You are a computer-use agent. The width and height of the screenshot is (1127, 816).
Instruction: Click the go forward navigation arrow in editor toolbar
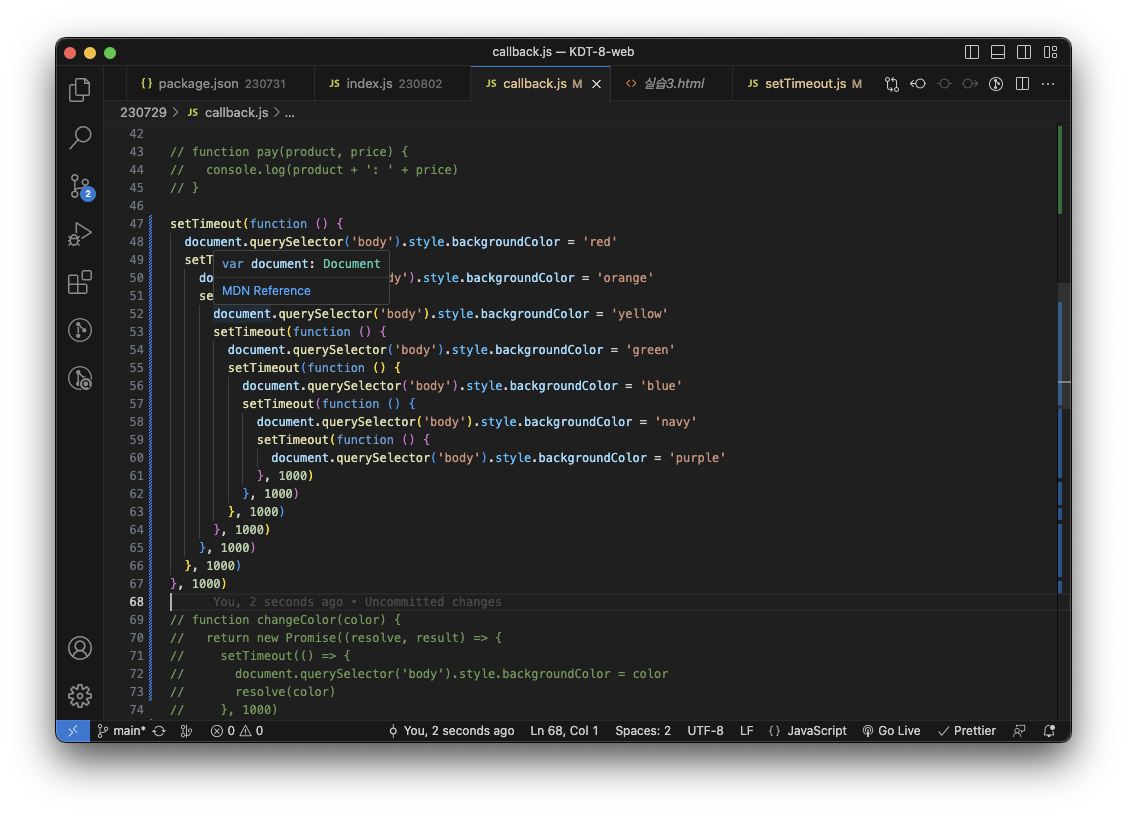click(x=970, y=84)
